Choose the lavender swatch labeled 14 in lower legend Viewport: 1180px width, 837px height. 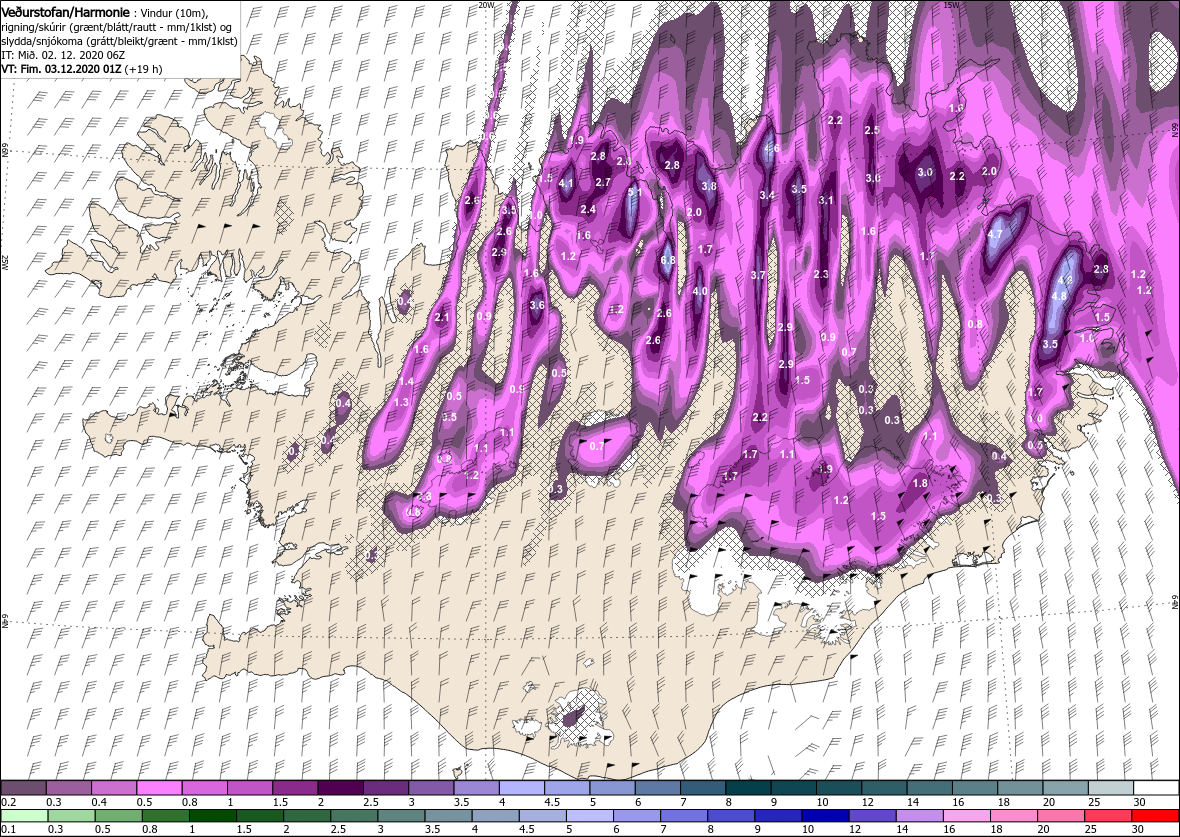tap(920, 816)
